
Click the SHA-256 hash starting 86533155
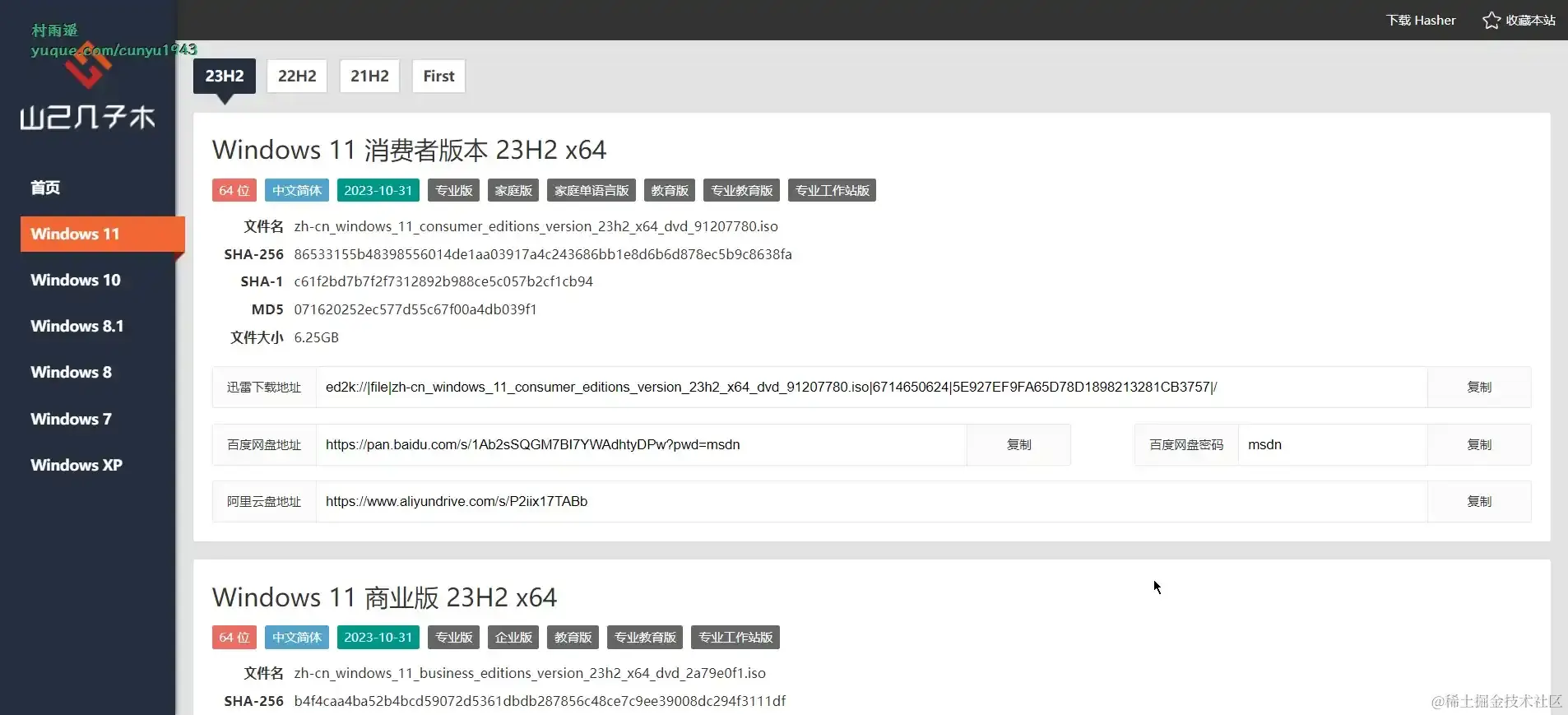pos(543,254)
